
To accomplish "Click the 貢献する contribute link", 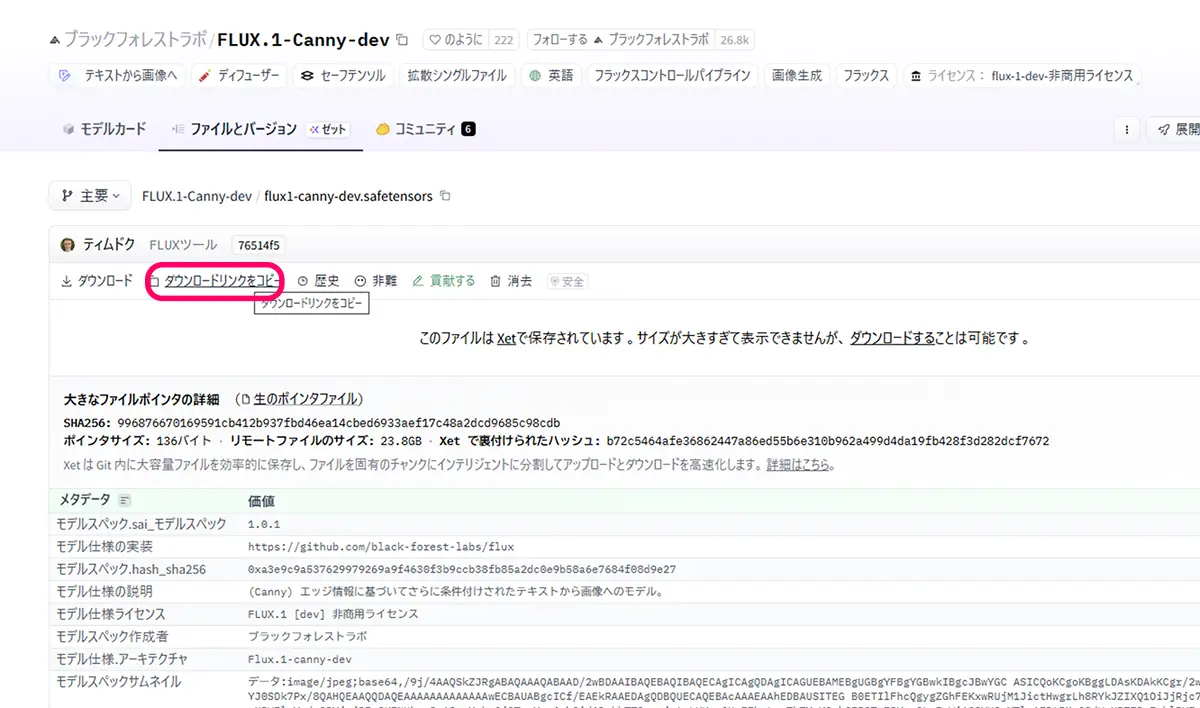I will (444, 281).
